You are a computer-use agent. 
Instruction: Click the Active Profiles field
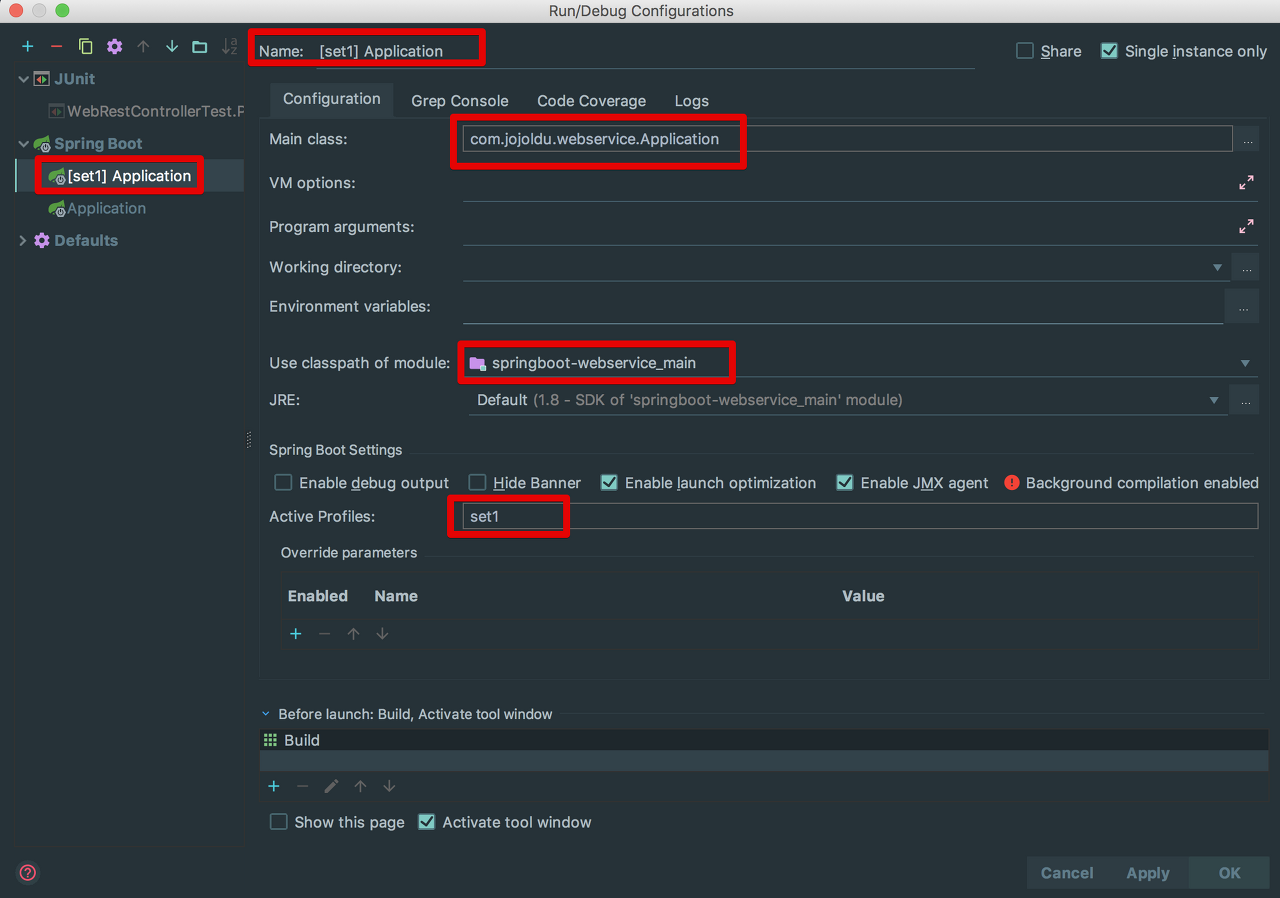tap(858, 516)
